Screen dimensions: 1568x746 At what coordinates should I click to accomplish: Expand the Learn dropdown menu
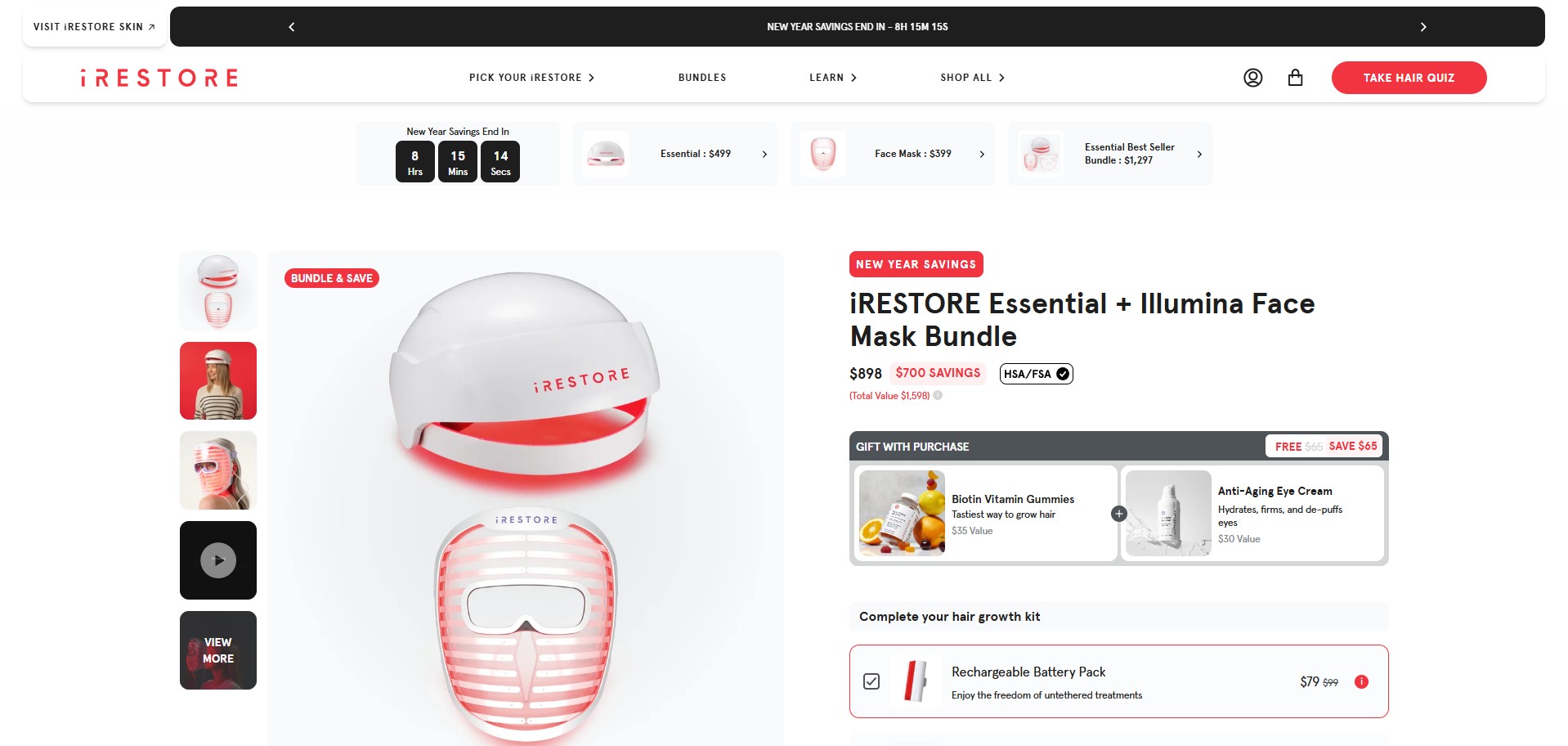[833, 78]
